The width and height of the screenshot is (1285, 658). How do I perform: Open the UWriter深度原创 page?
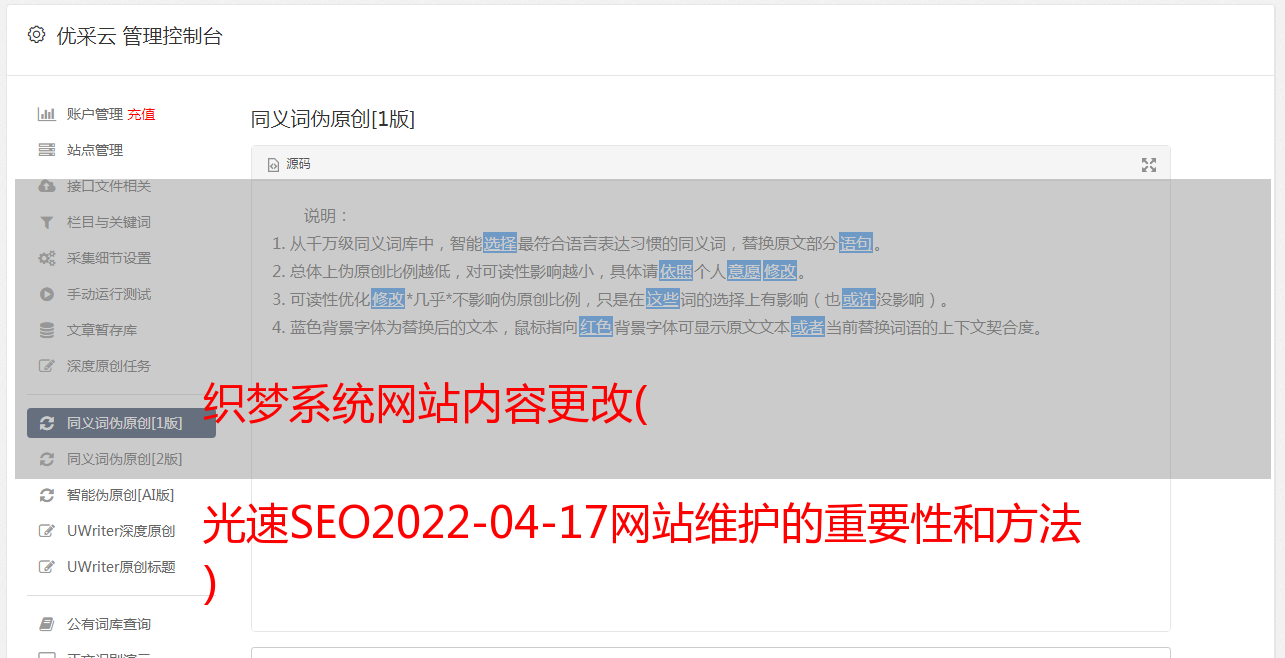pyautogui.click(x=121, y=531)
